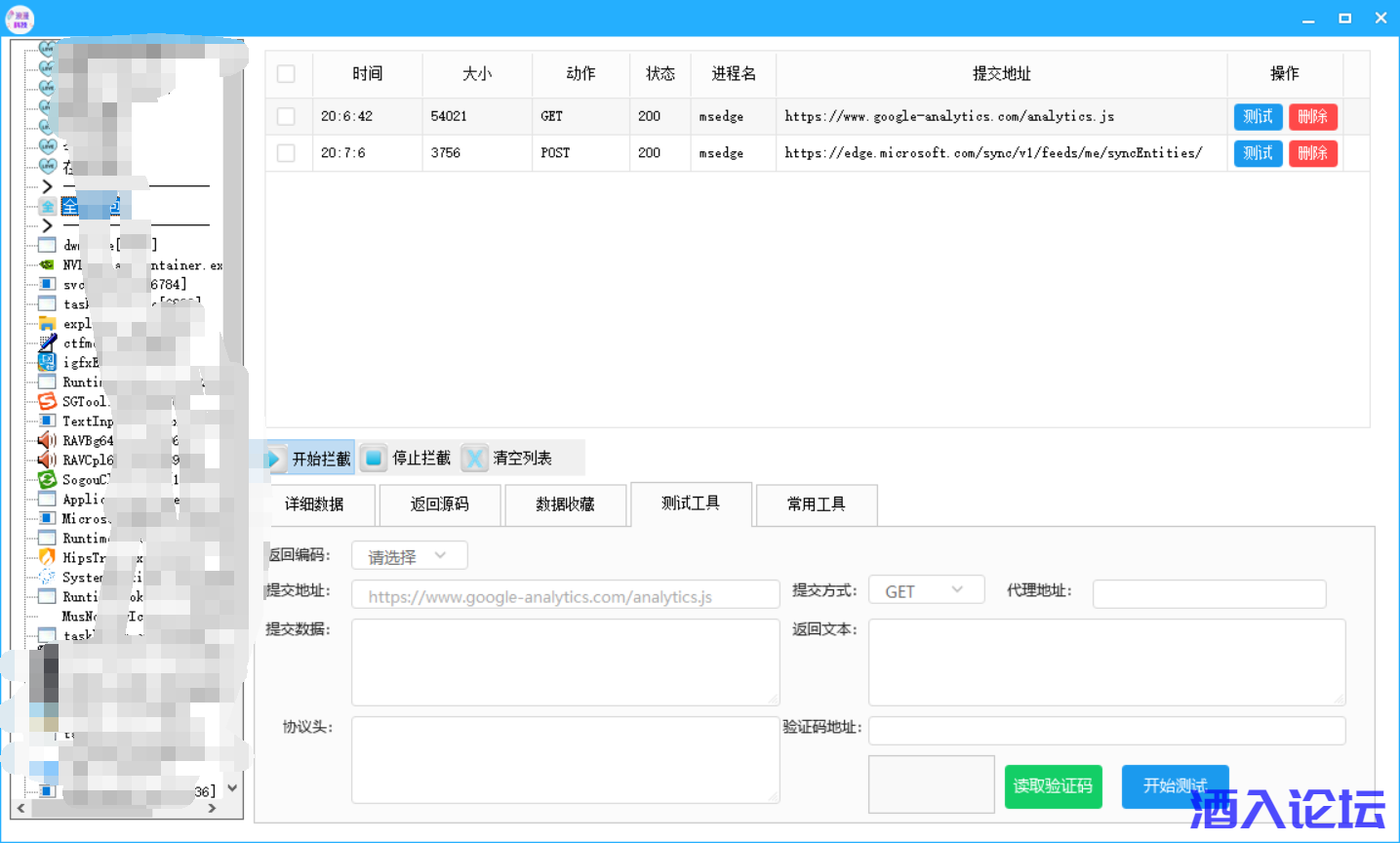Check the syncEntities POST request row
1400x843 pixels.
[286, 153]
